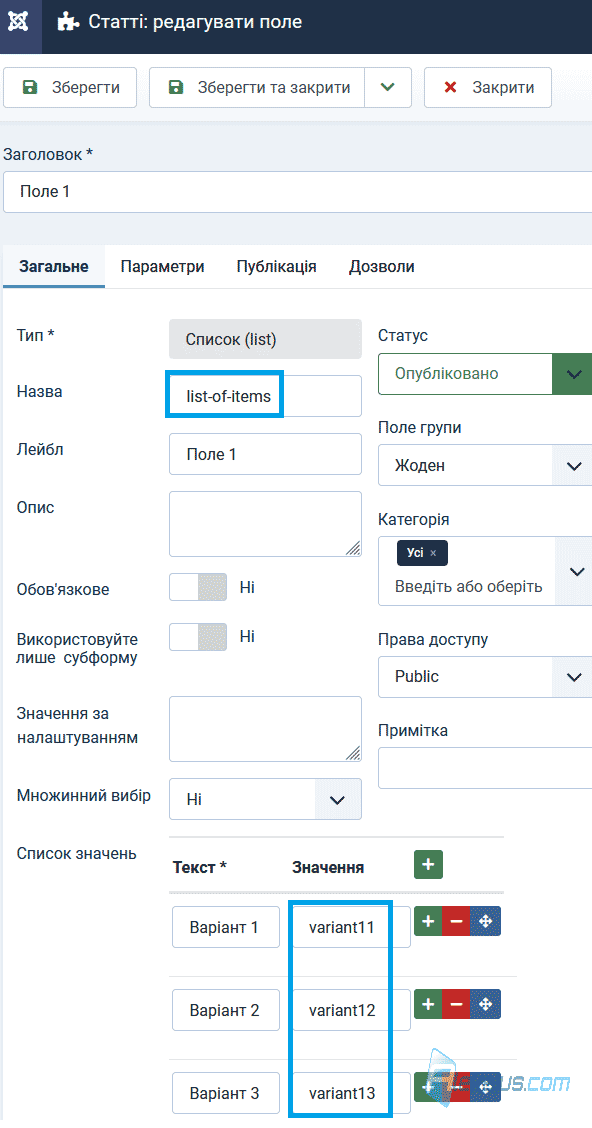Remove Варіант 2 row minus icon
Image resolution: width=592 pixels, height=1128 pixels.
(456, 1004)
